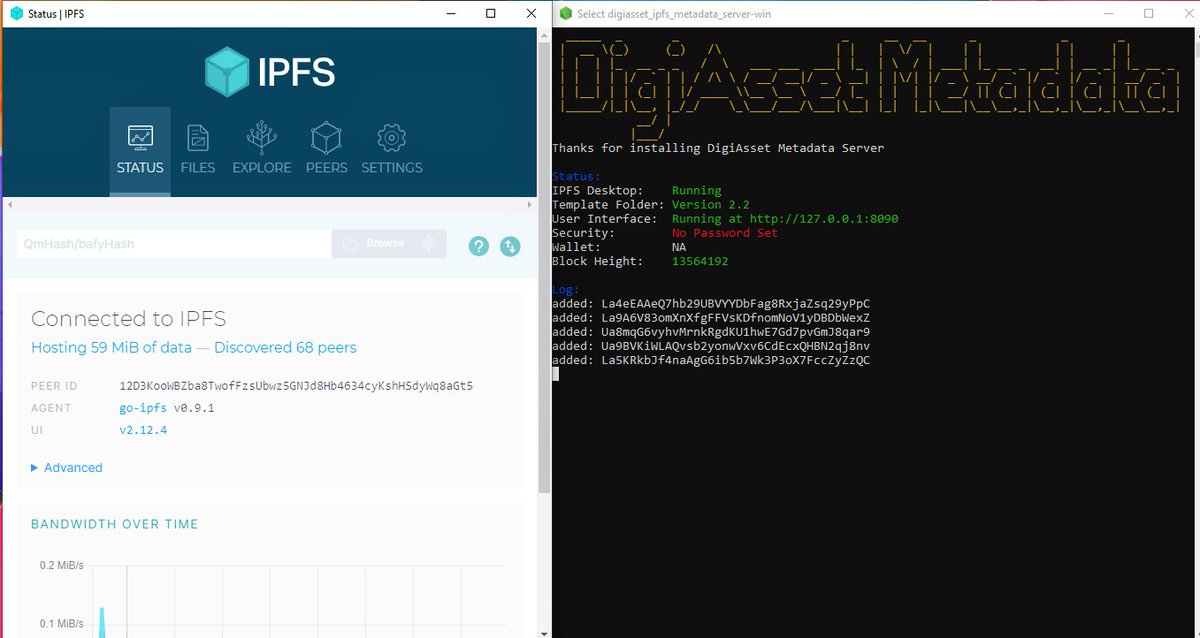Click the 'Version 2.2' template folder value
Viewport: 1200px width, 638px height.
pos(710,204)
